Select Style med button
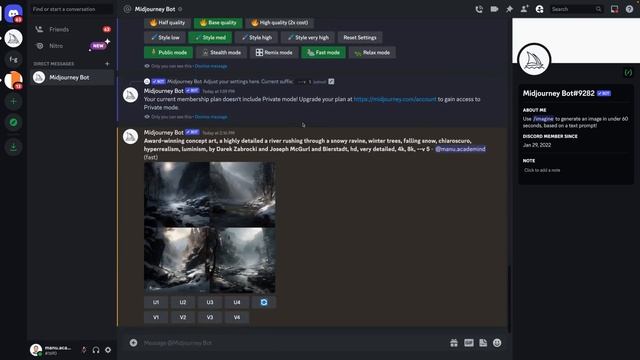 210,38
